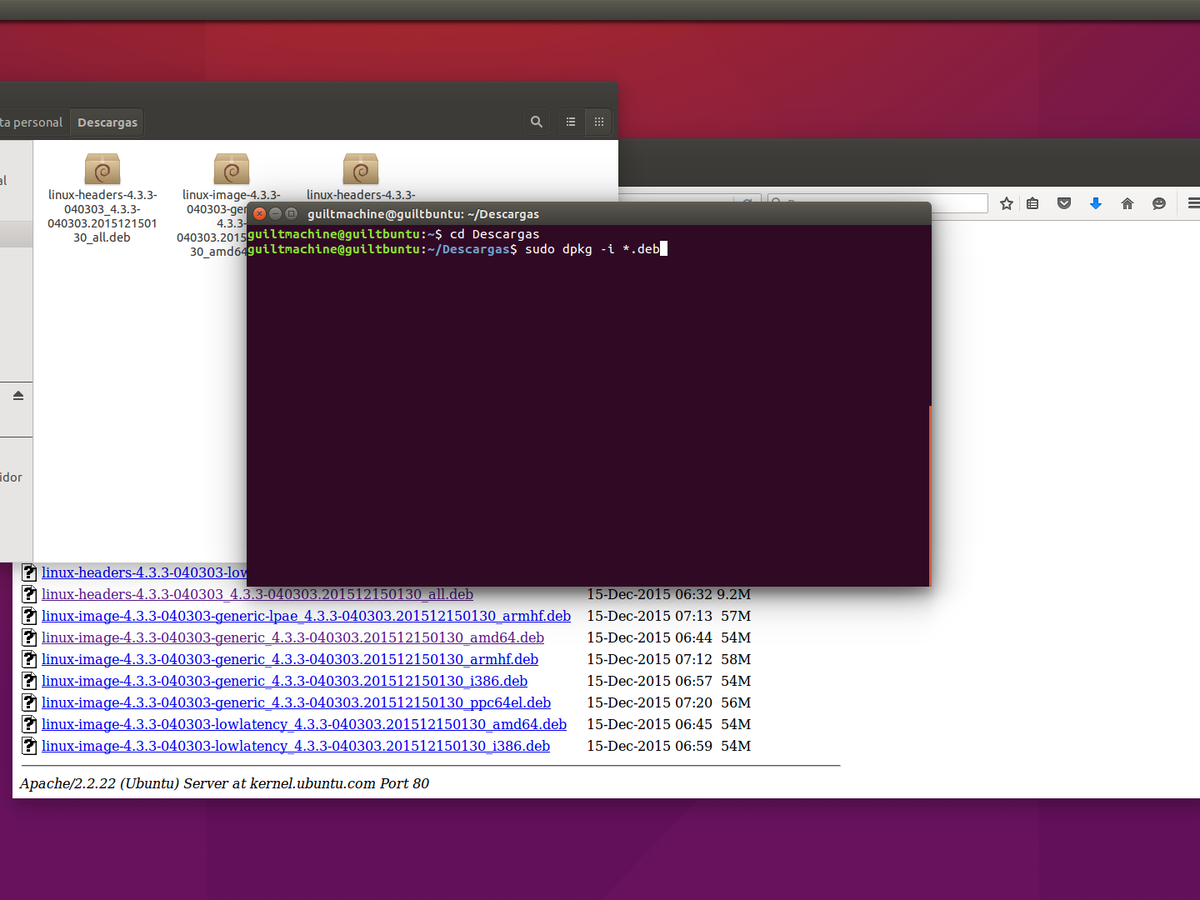The width and height of the screenshot is (1200, 900).
Task: Bookmark this page with the star
Action: click(1006, 203)
